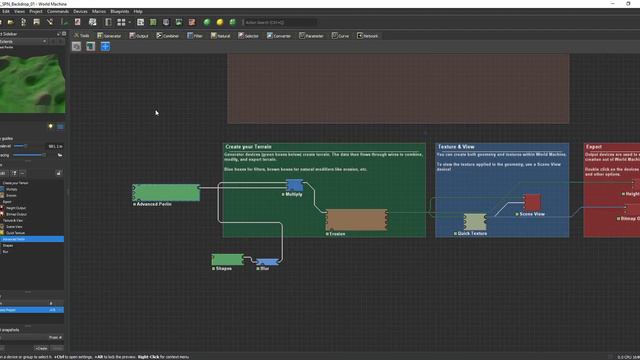Select Multiply in the device list
Image resolution: width=640 pixels, height=360 pixels.
32,189
